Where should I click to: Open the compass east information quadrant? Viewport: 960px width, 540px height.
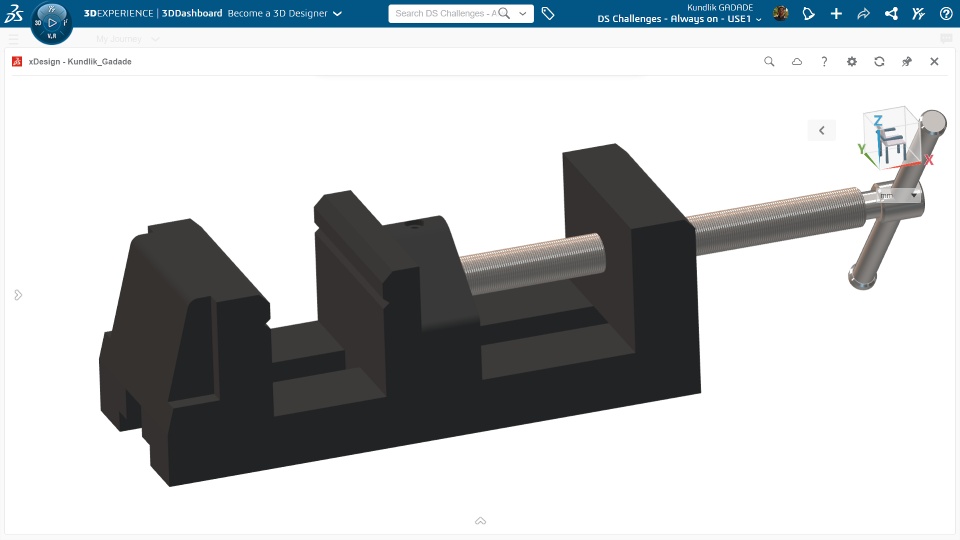(x=66, y=23)
